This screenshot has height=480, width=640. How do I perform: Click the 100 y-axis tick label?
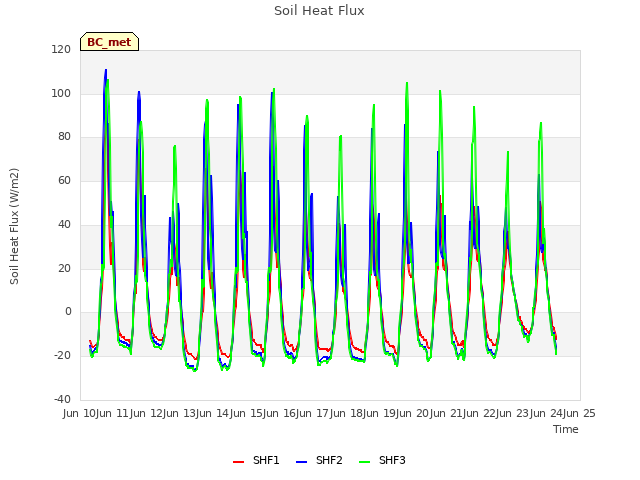(x=61, y=93)
